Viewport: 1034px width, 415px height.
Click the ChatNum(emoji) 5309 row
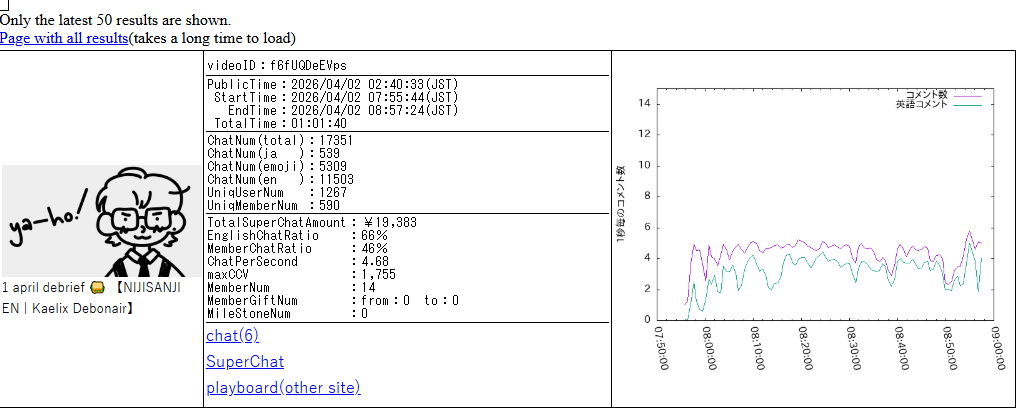click(x=277, y=166)
